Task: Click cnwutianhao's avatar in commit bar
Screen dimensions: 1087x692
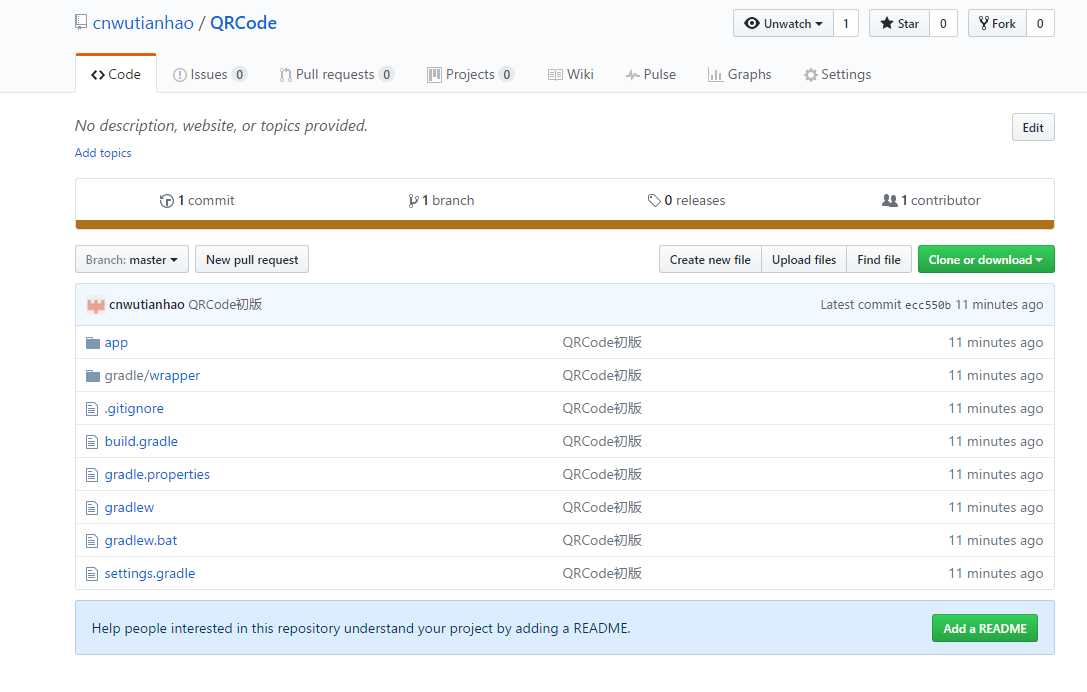Action: (96, 305)
